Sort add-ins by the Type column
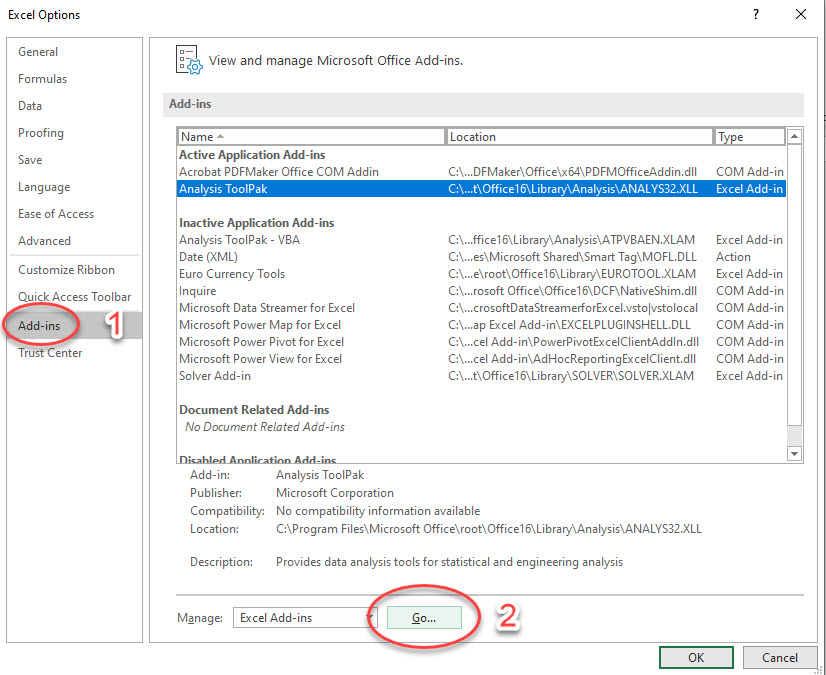Screen dimensions: 826x675 [x=749, y=136]
